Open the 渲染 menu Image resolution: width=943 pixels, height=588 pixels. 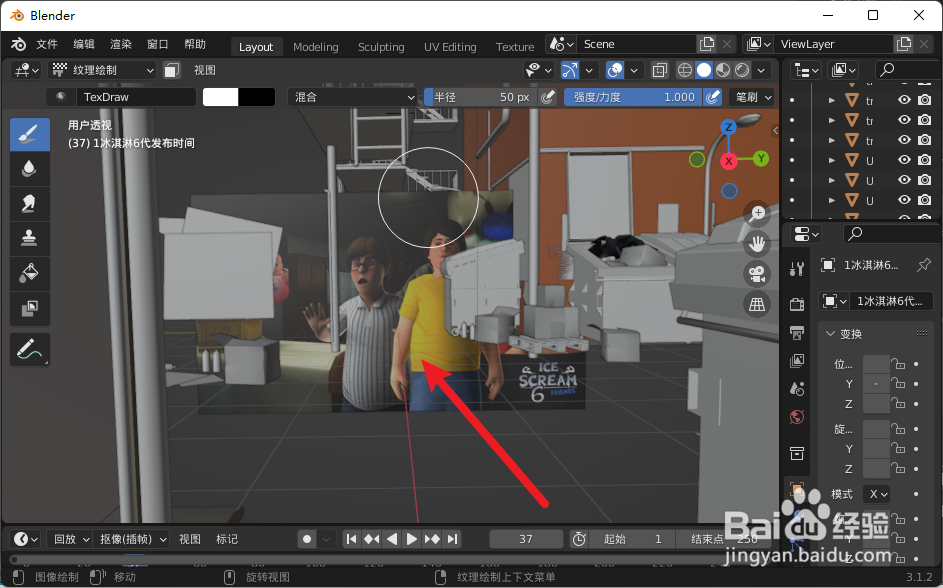pyautogui.click(x=121, y=44)
